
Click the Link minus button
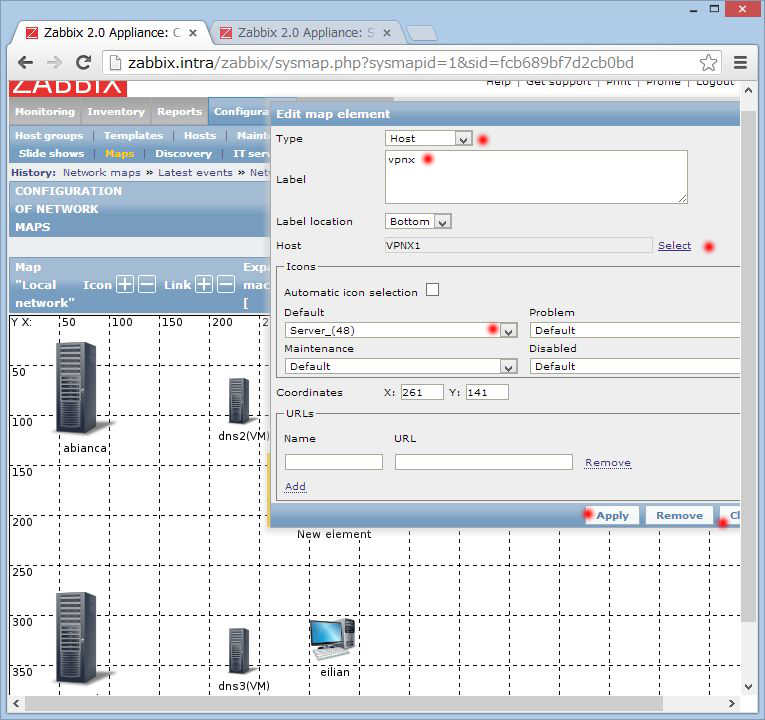coord(226,284)
